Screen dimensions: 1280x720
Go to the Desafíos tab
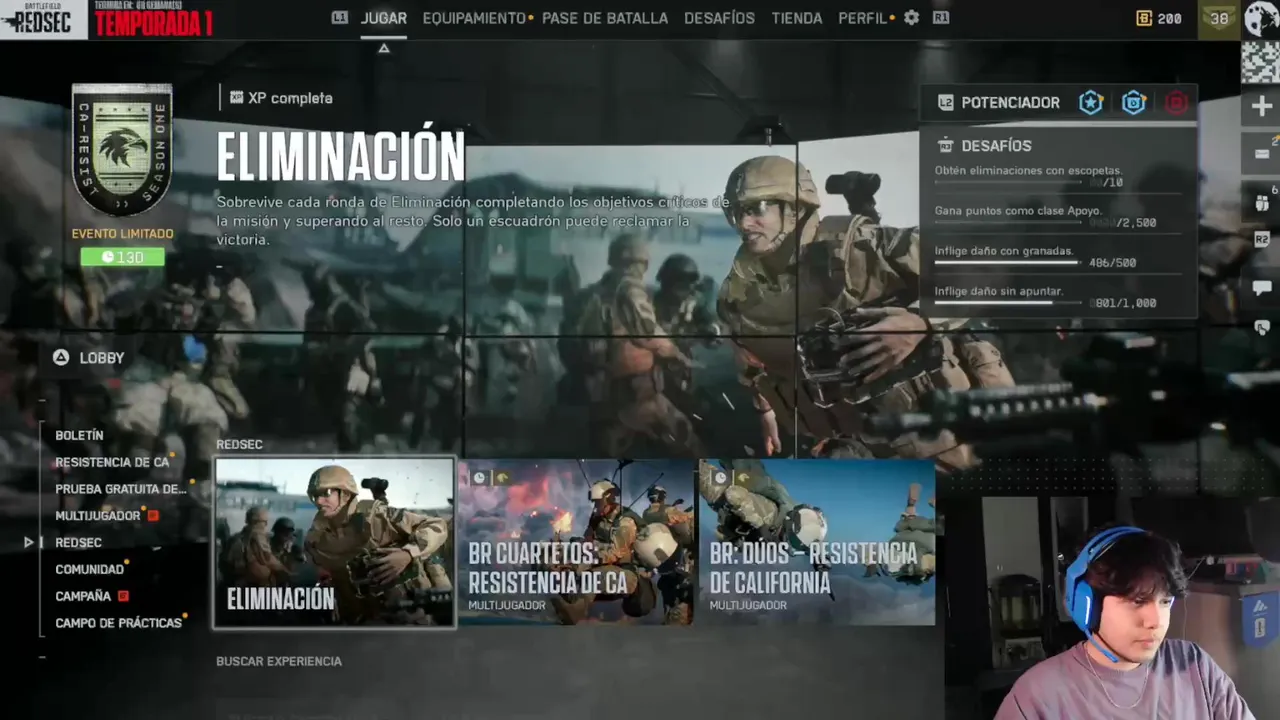pos(720,18)
